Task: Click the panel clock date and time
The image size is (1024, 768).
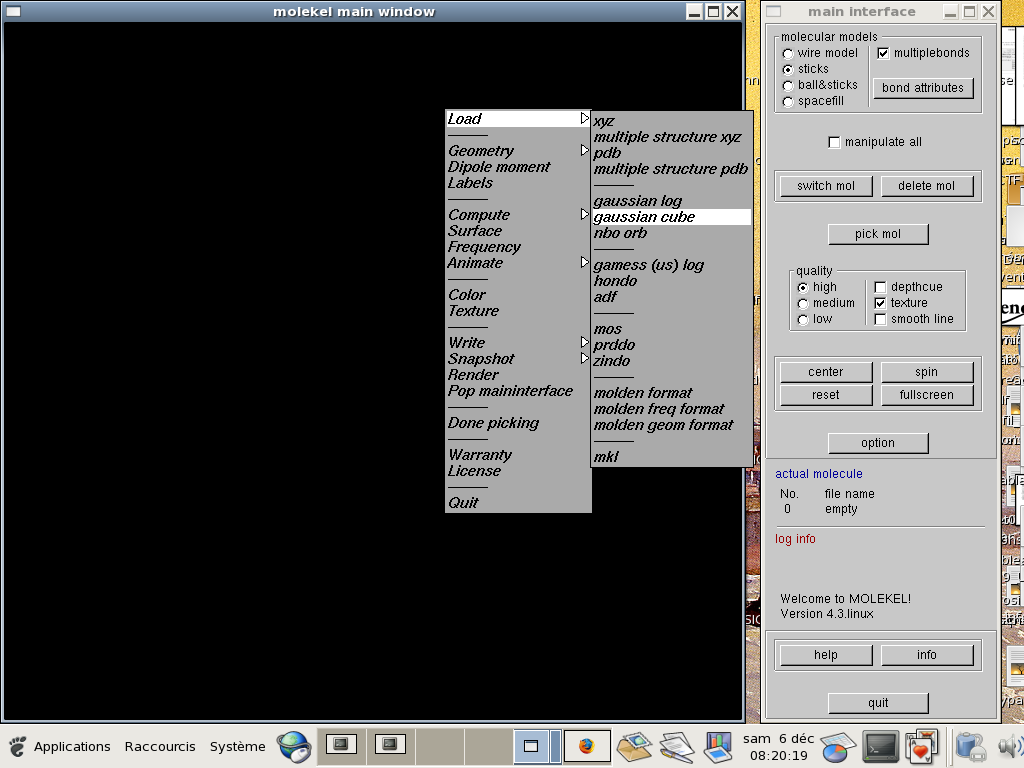Action: point(778,746)
